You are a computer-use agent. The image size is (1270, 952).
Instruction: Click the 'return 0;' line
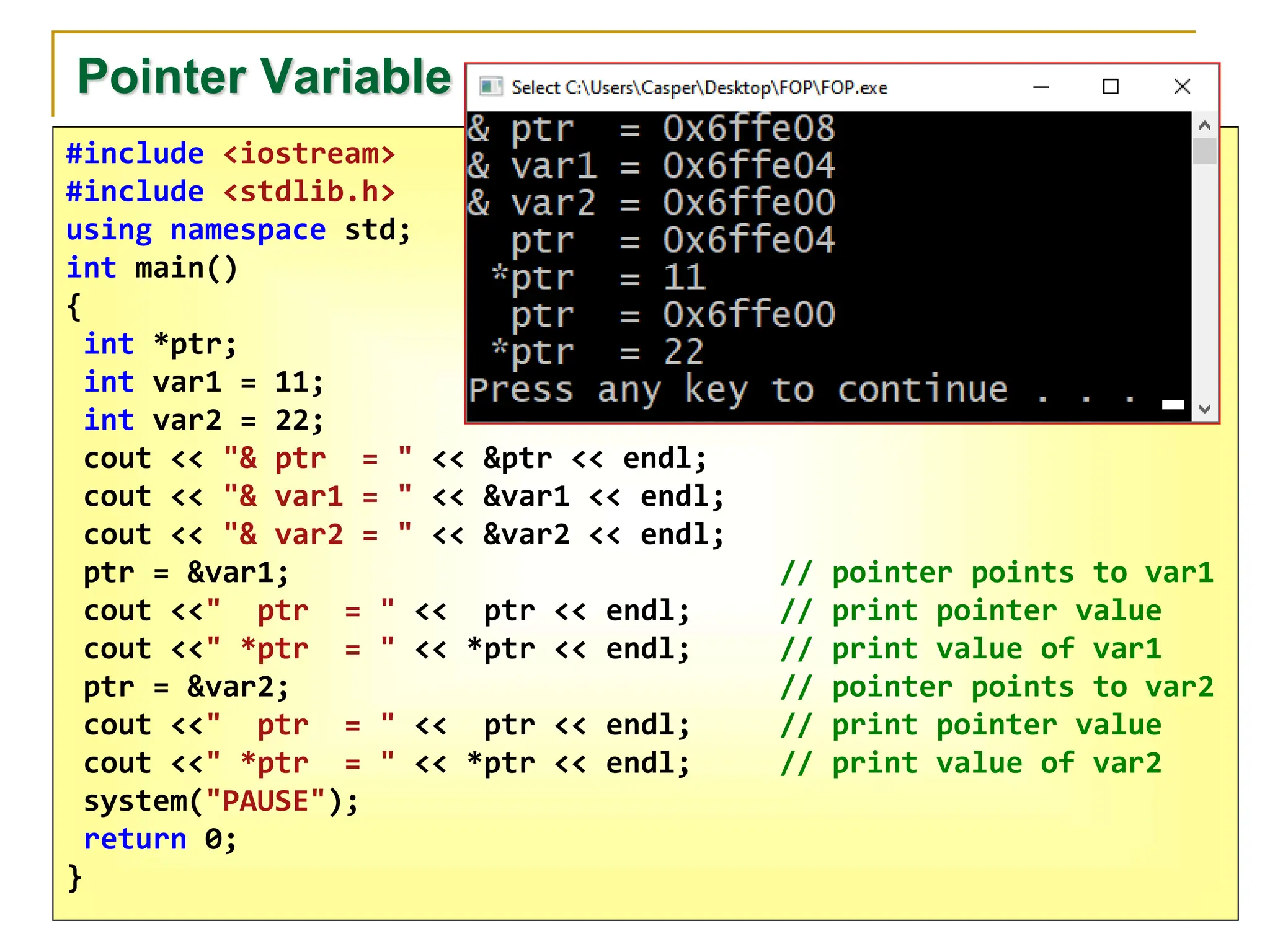click(160, 839)
